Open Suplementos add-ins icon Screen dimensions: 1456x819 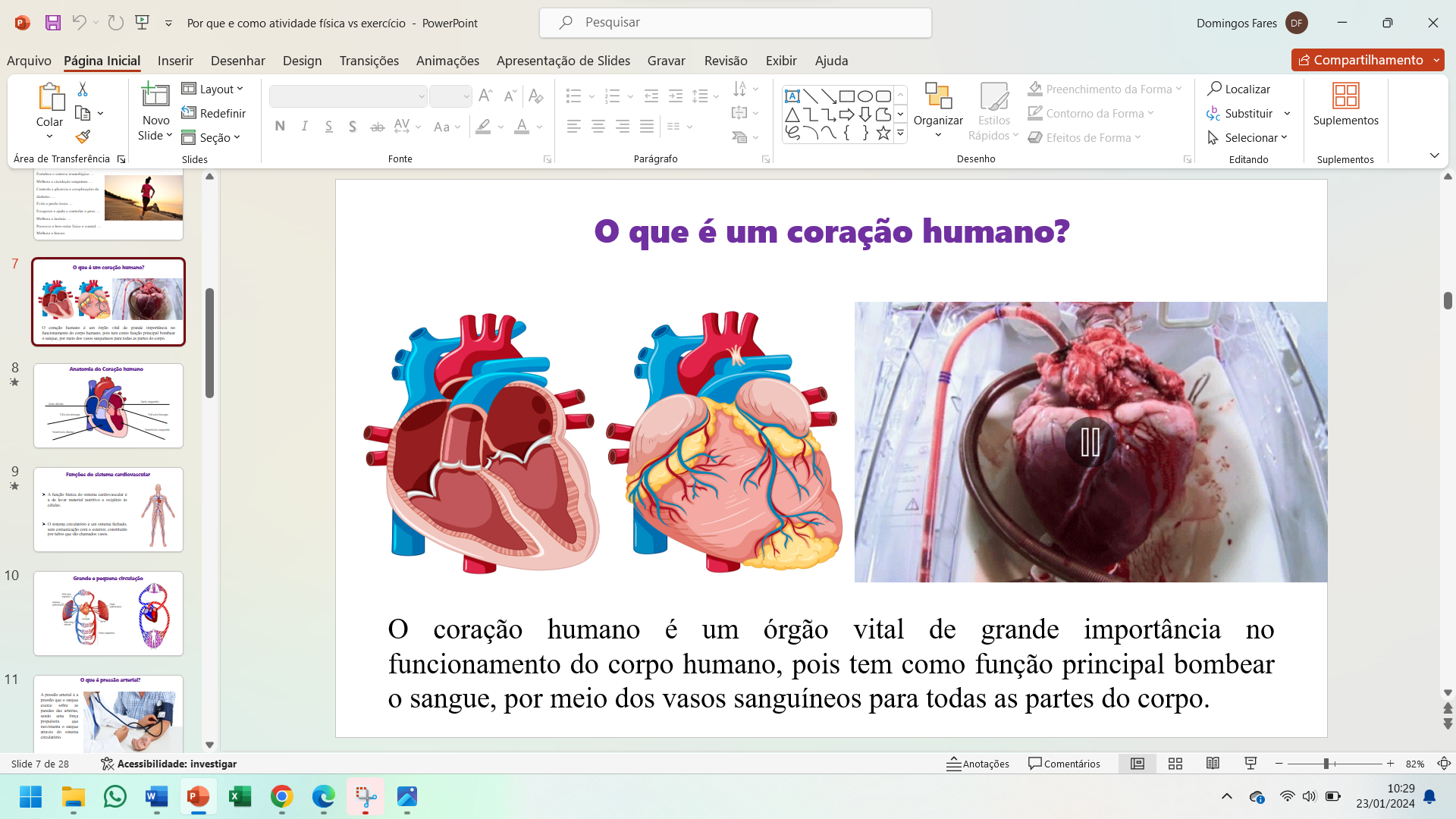[1346, 96]
